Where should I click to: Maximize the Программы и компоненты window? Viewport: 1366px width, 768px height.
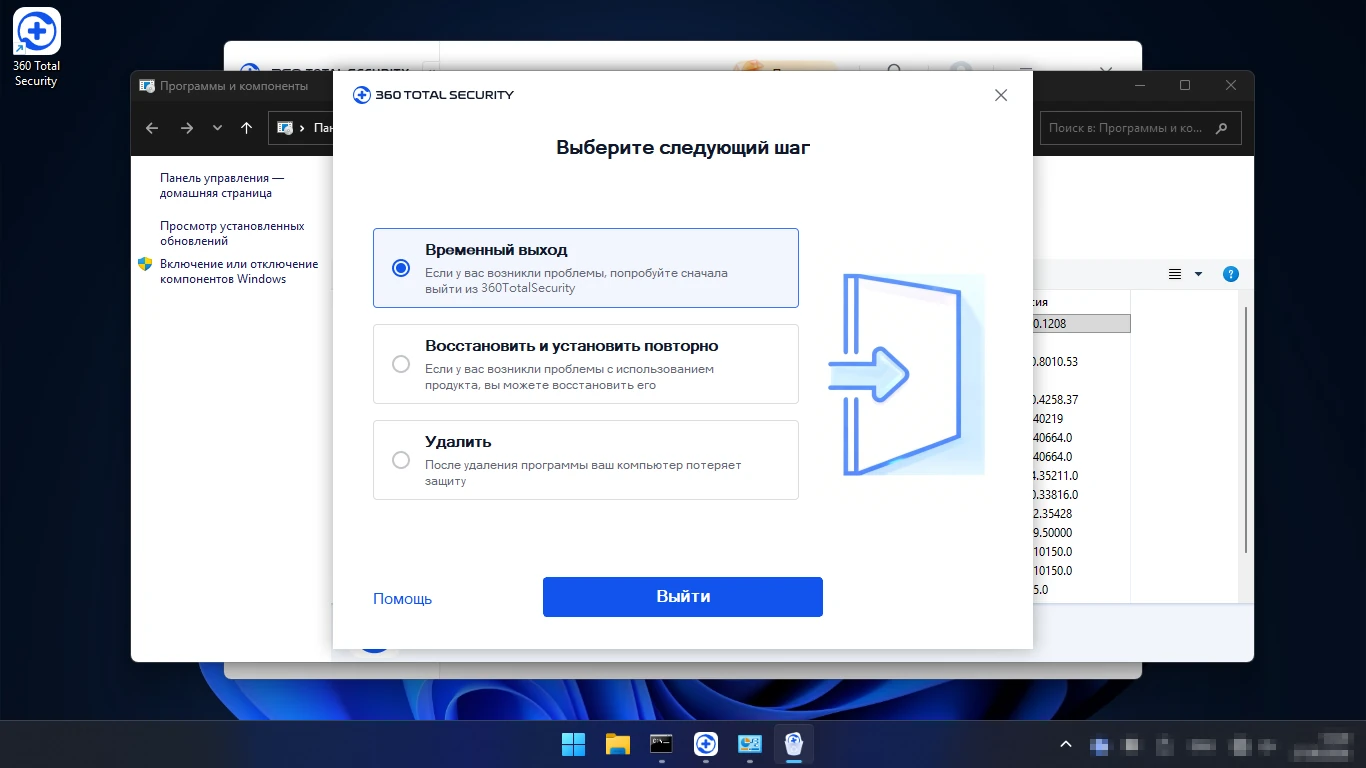(1185, 86)
